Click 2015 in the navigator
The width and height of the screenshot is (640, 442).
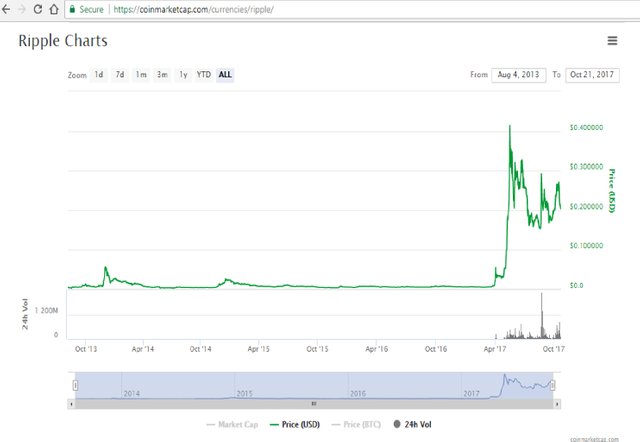point(244,393)
